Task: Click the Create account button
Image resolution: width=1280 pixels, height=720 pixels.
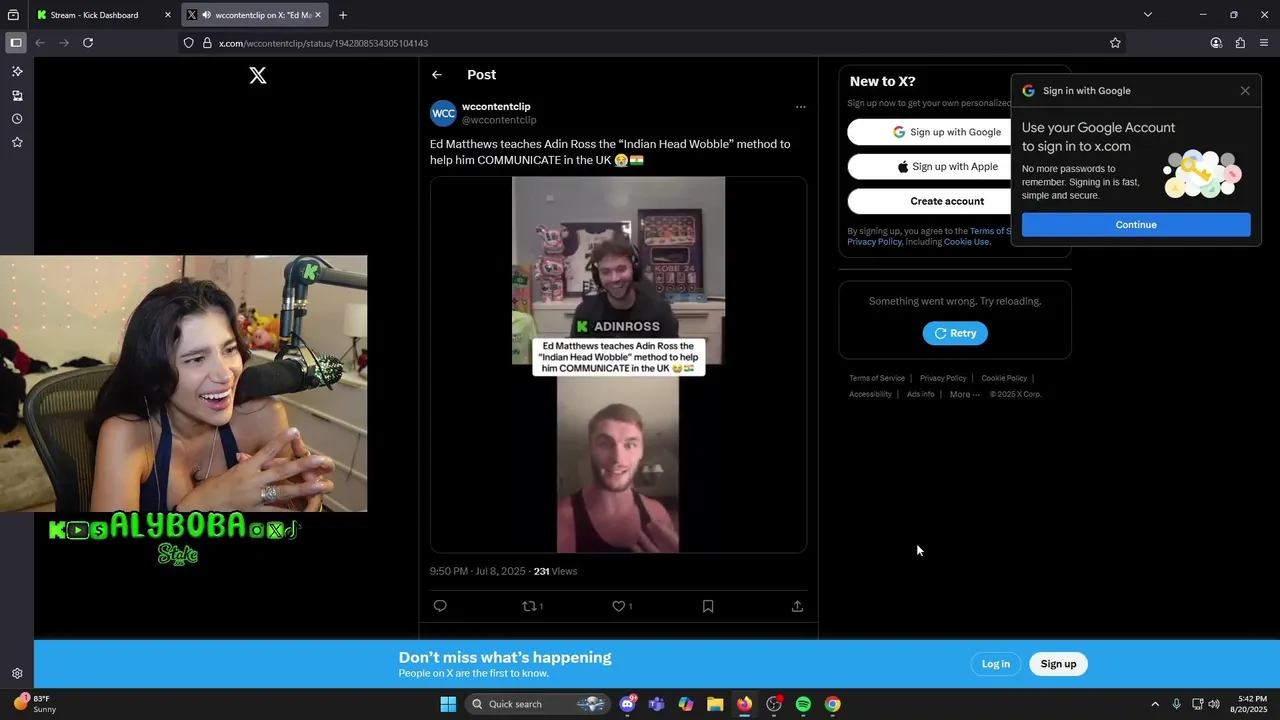Action: pyautogui.click(x=947, y=201)
